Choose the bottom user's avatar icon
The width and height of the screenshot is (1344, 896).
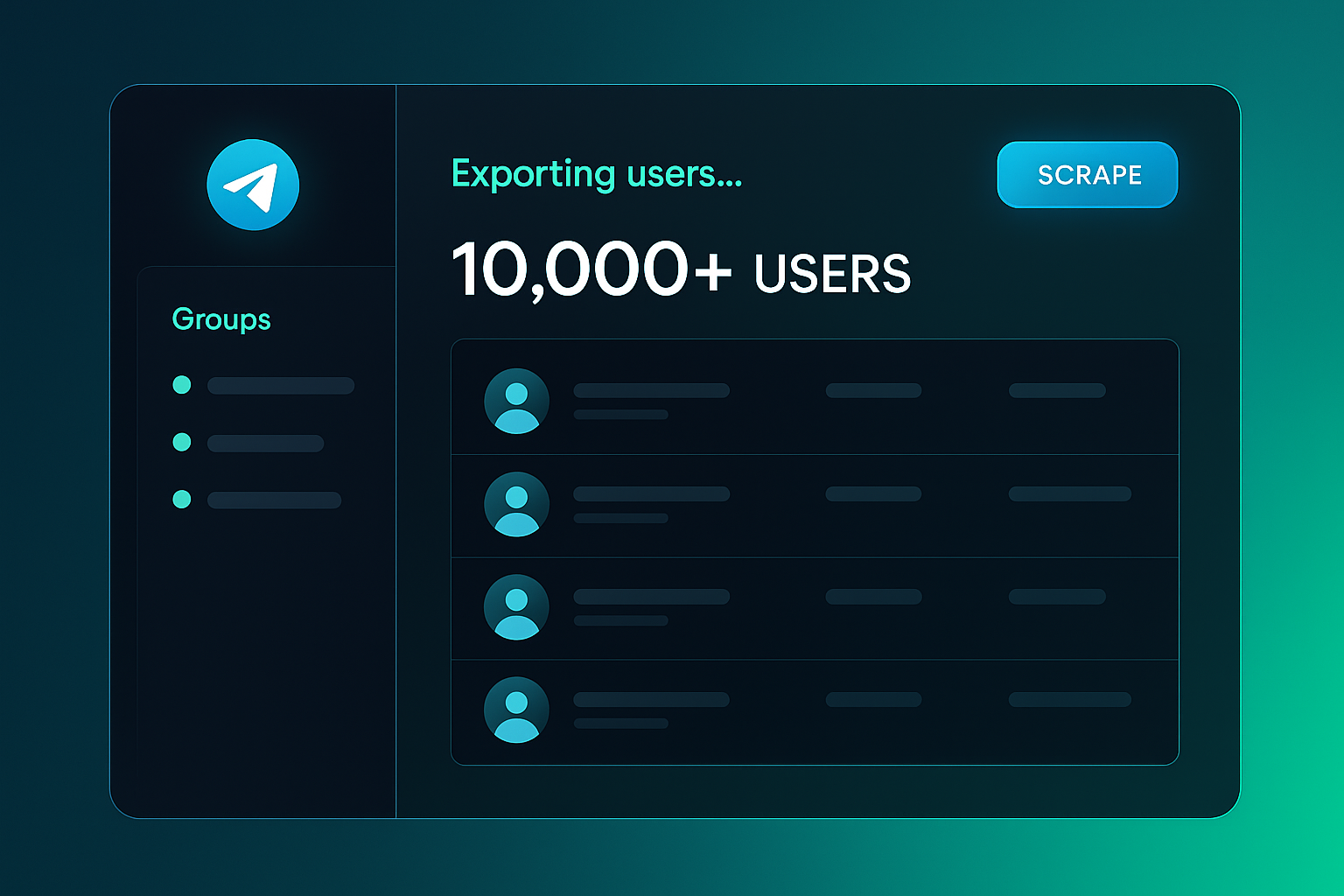tap(516, 710)
